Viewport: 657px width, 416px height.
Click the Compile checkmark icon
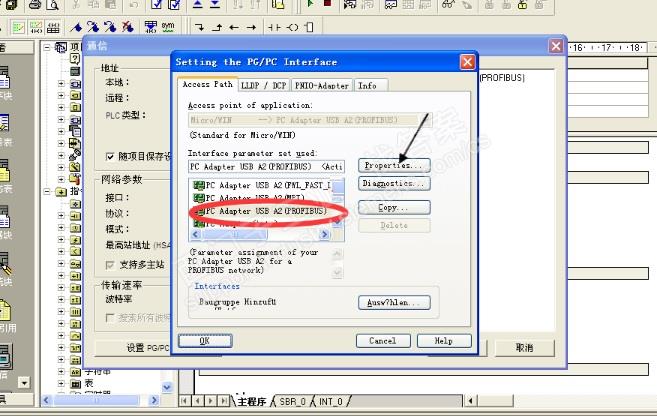pyautogui.click(x=156, y=5)
